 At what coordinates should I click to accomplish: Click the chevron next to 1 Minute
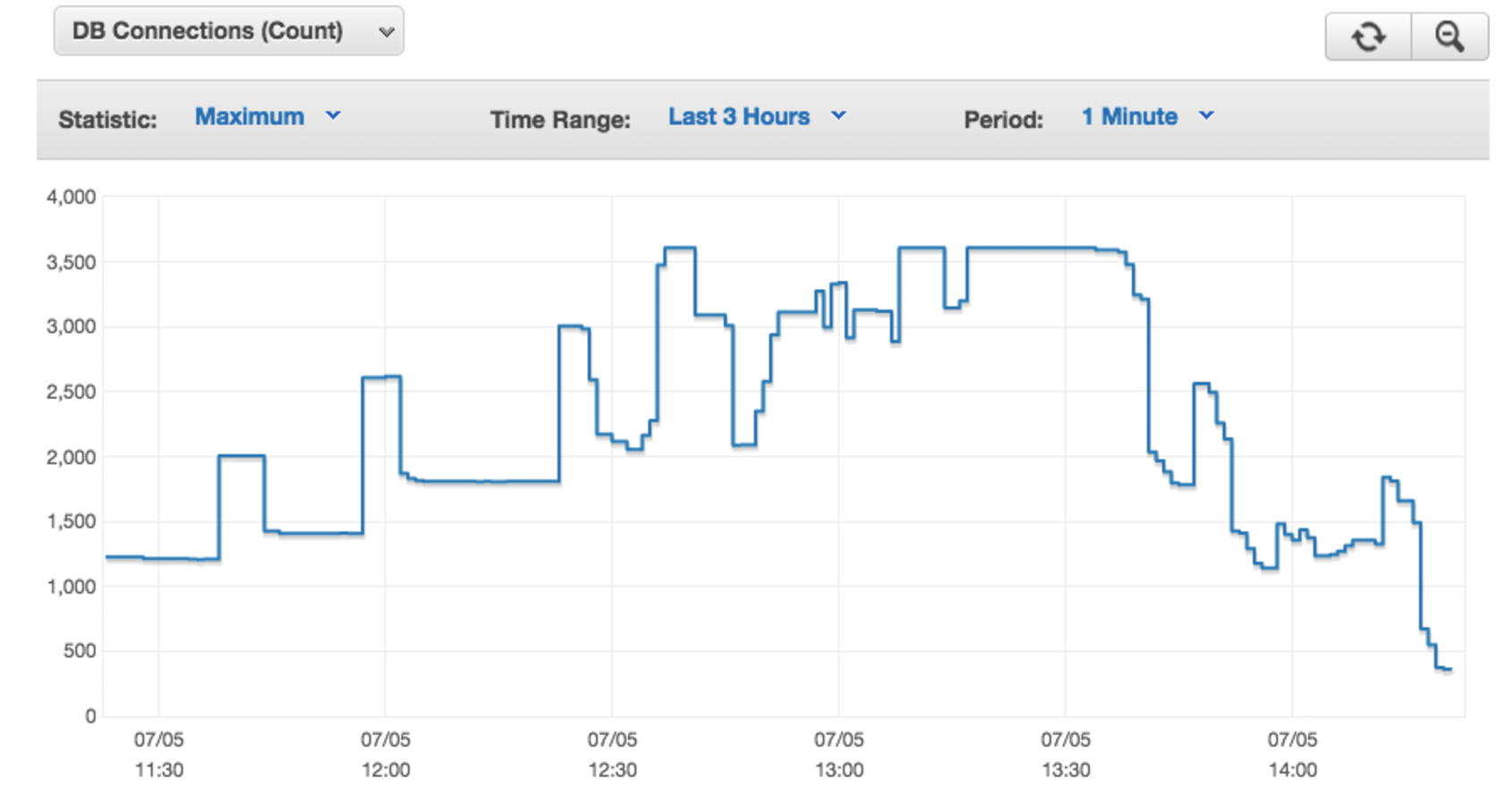click(x=1206, y=116)
